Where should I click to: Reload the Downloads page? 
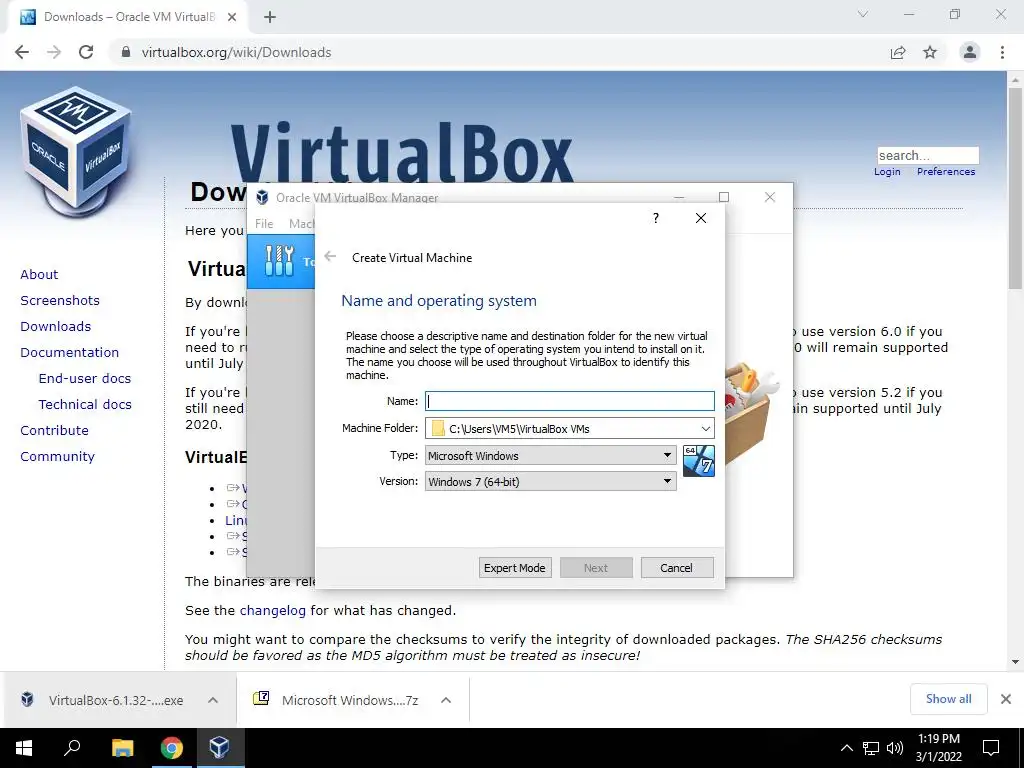pos(86,52)
